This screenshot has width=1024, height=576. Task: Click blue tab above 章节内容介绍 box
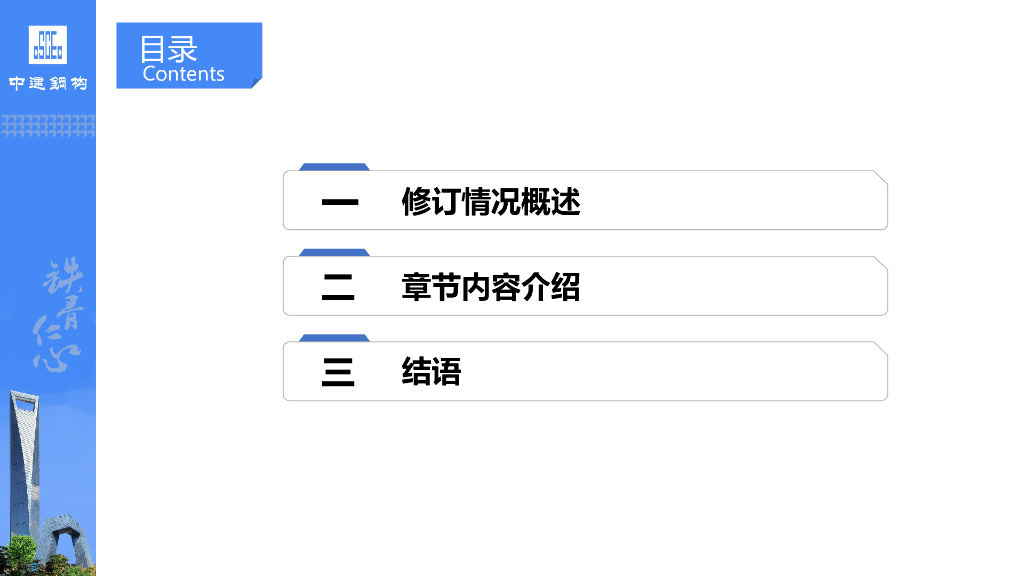tap(335, 252)
